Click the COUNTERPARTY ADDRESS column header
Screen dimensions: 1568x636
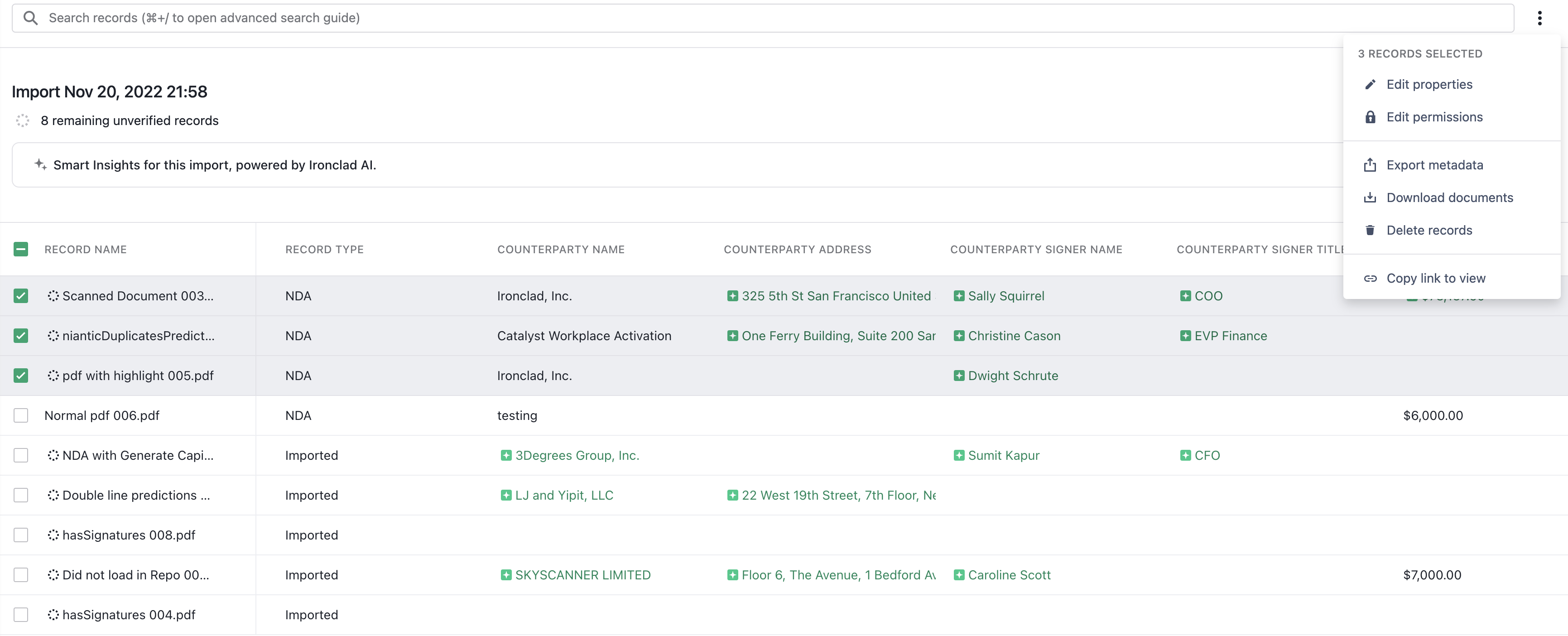tap(798, 249)
